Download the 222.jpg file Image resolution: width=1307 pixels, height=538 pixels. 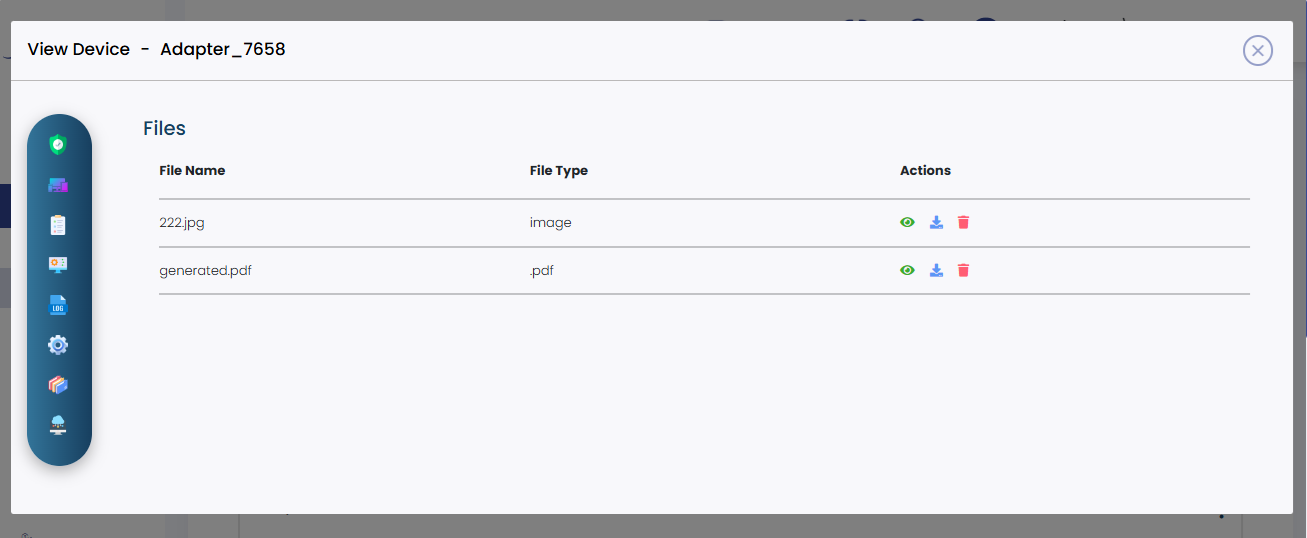point(936,222)
